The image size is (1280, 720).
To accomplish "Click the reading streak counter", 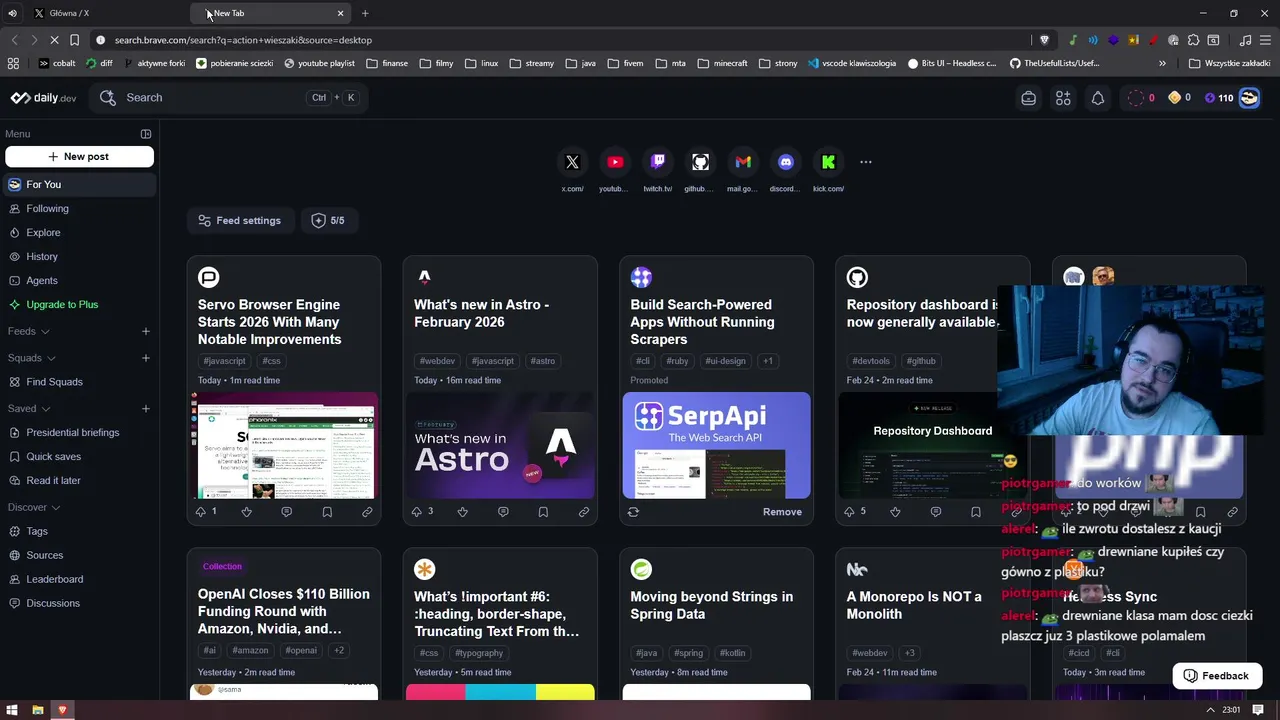I will pos(1141,98).
